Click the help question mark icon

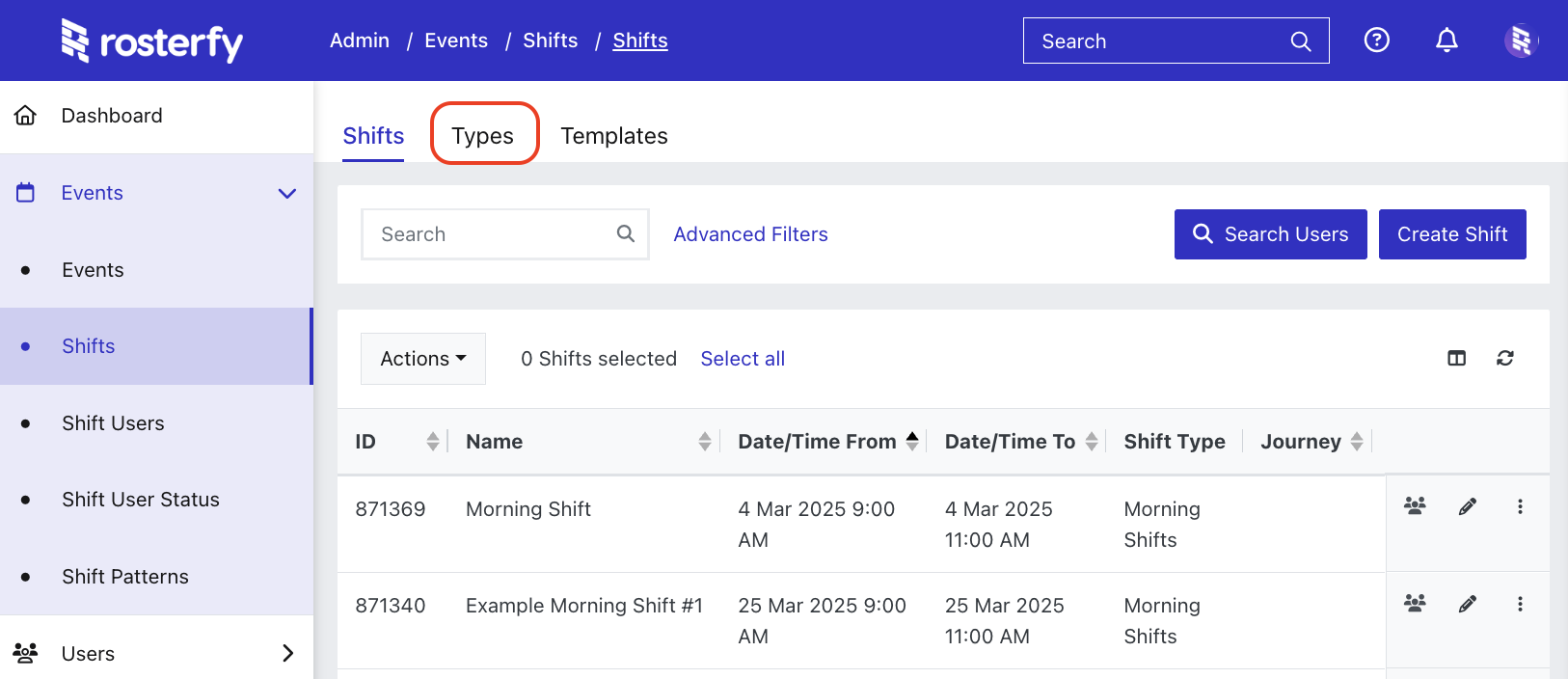point(1376,41)
